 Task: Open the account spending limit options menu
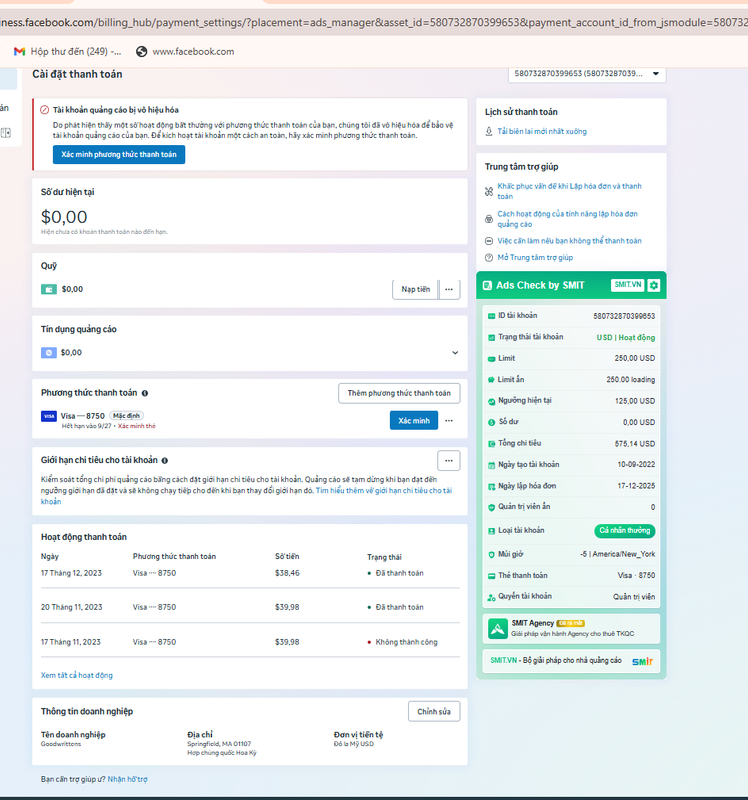click(x=449, y=461)
